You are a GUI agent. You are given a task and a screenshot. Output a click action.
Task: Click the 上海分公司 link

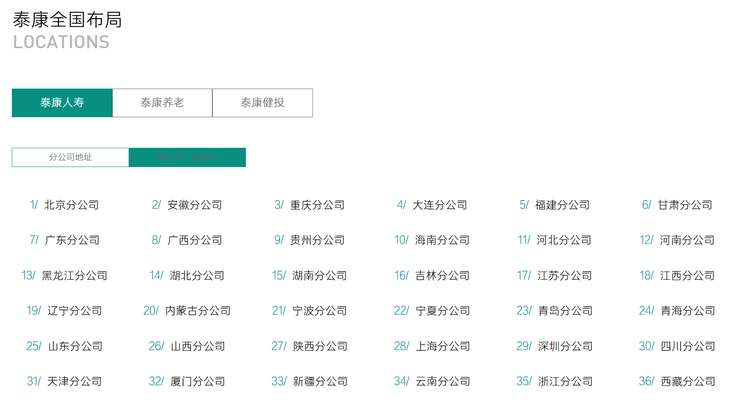[441, 347]
